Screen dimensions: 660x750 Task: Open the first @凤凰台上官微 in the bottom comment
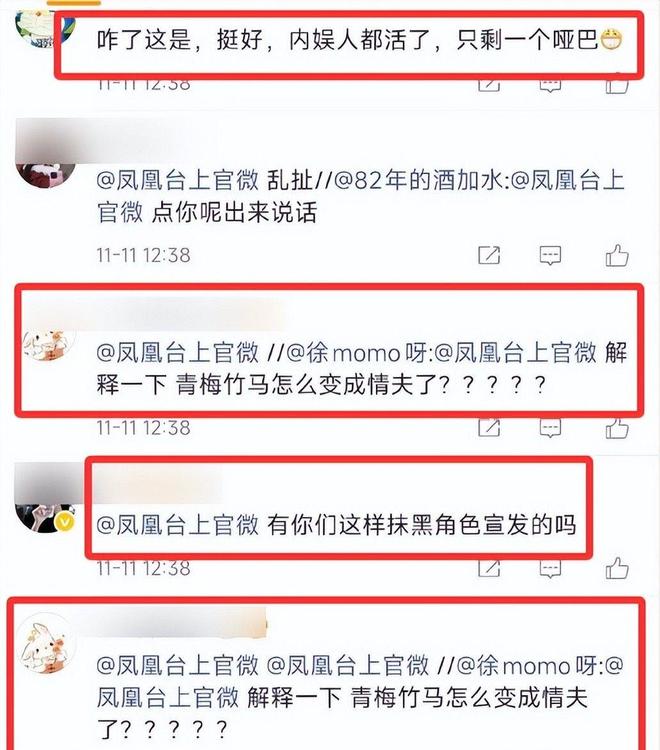tap(177, 666)
